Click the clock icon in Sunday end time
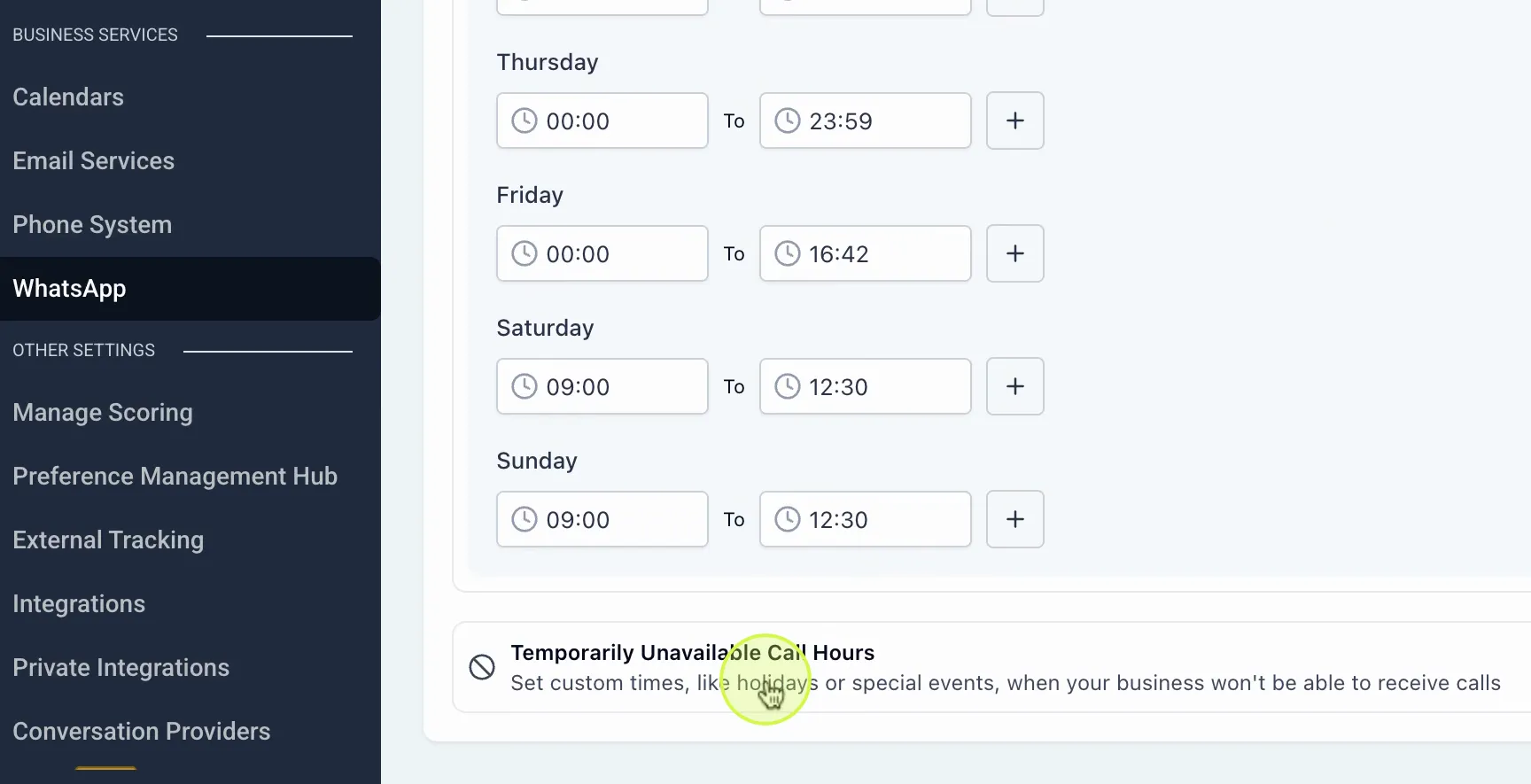Image resolution: width=1531 pixels, height=784 pixels. click(788, 519)
